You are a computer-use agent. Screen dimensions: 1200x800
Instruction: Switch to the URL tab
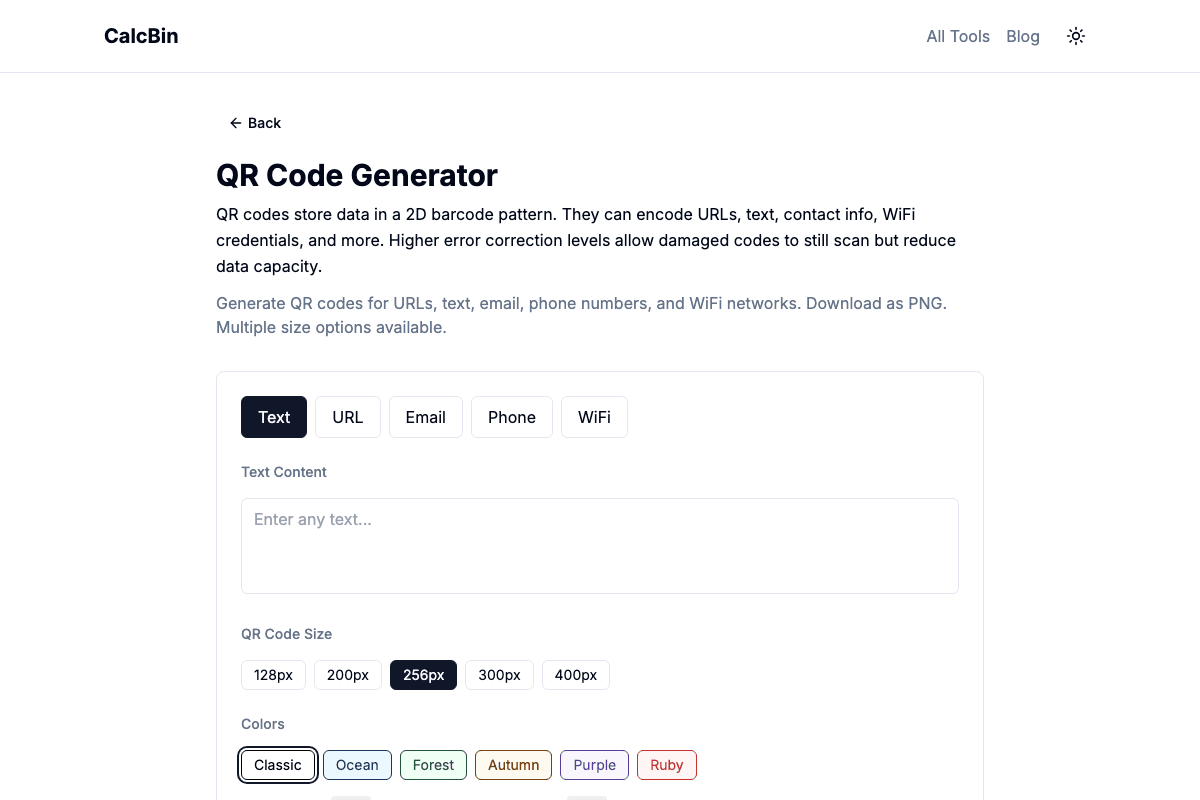(348, 417)
